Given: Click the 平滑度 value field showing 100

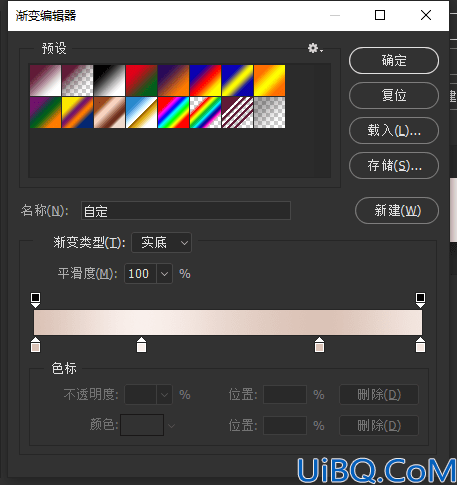Looking at the screenshot, I should coord(140,274).
